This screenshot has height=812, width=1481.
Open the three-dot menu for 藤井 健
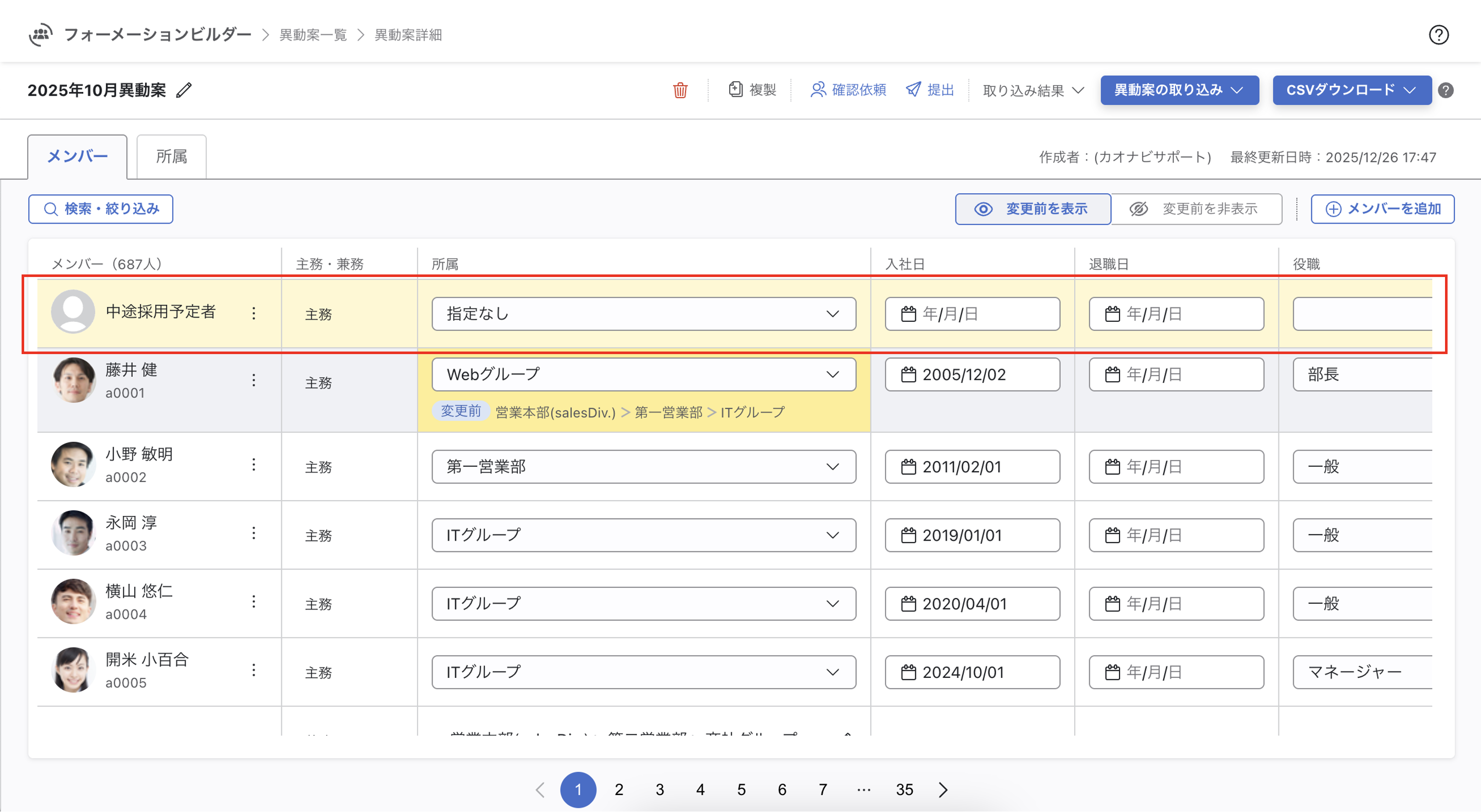[x=254, y=380]
